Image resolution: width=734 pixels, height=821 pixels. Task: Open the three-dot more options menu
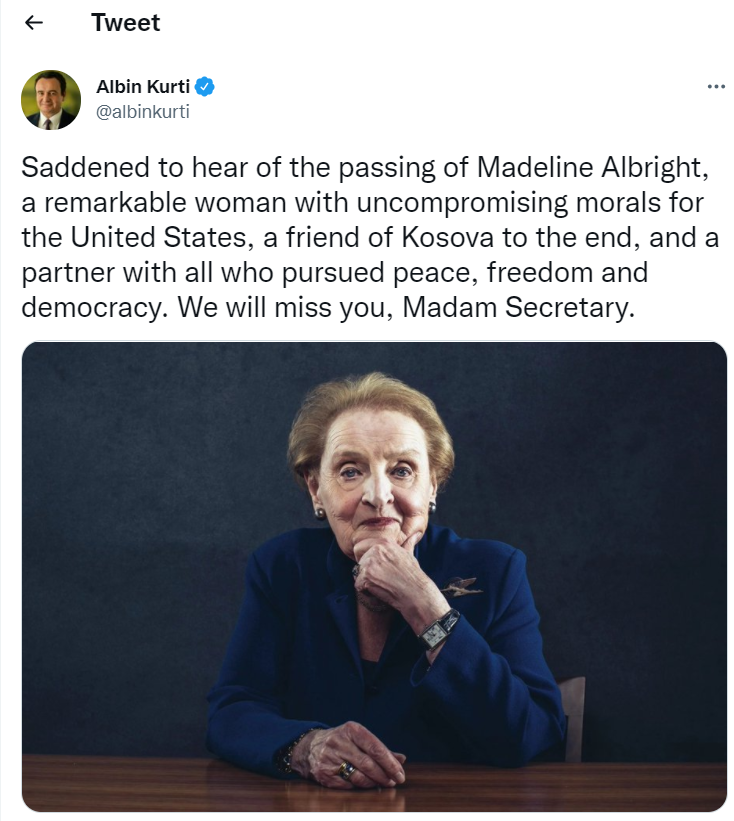point(715,87)
